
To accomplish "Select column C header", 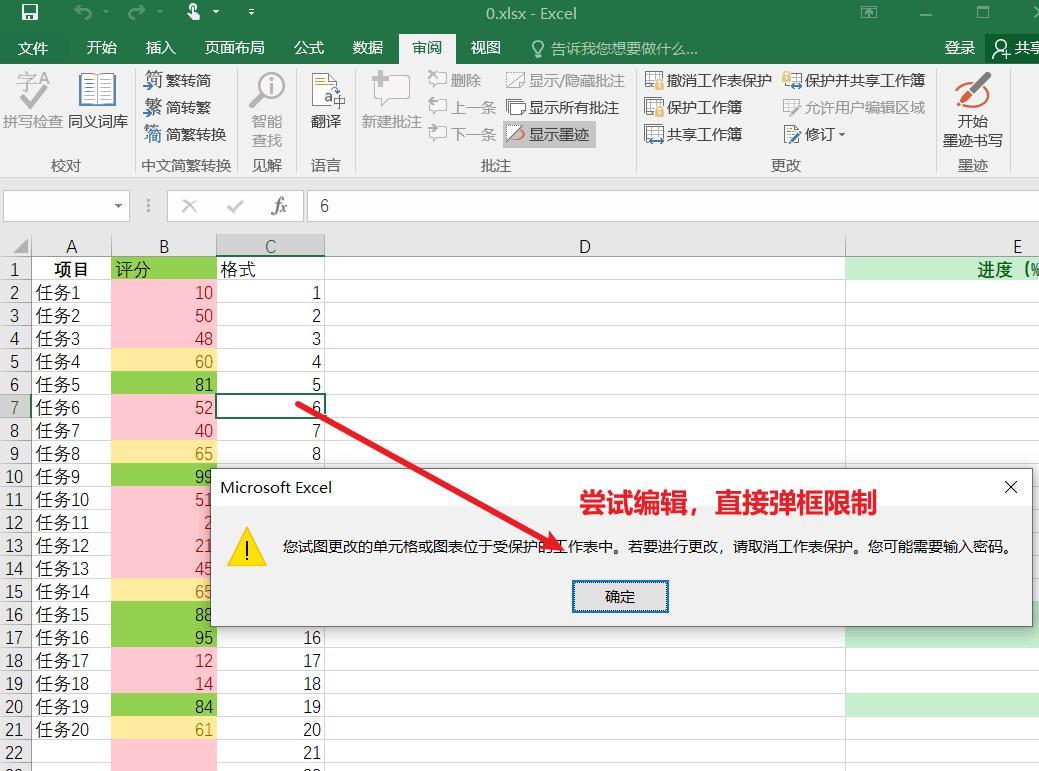I will 270,246.
